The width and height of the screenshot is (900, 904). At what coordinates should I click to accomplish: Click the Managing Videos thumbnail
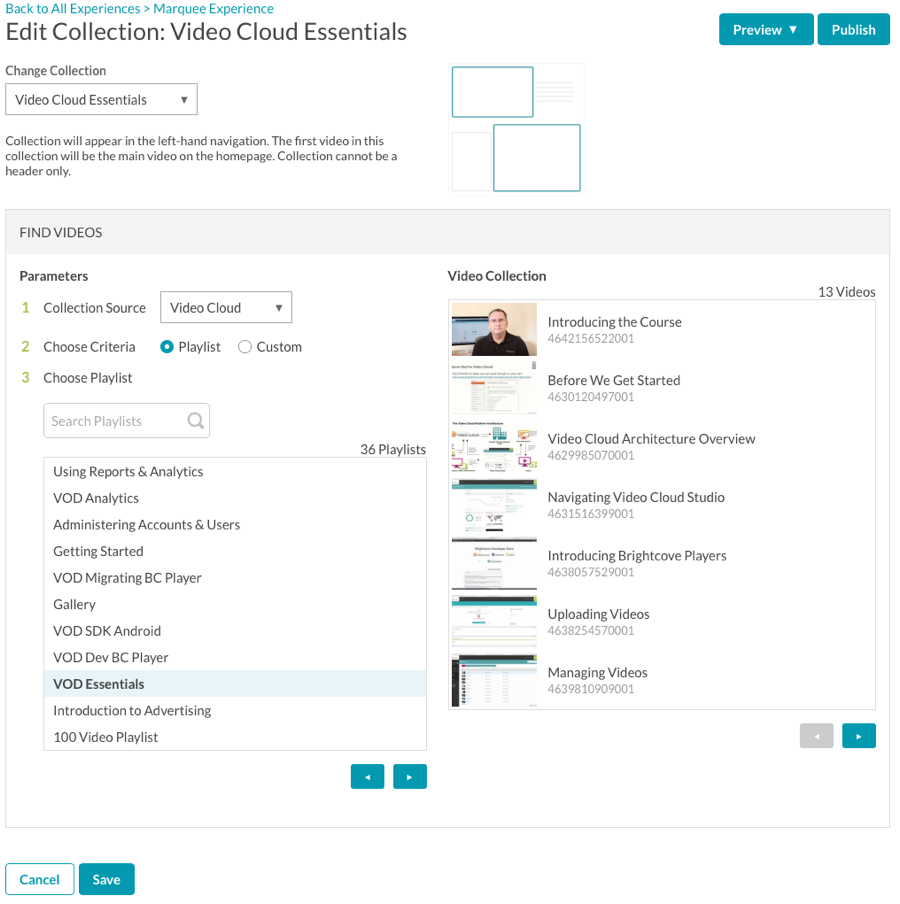point(494,680)
